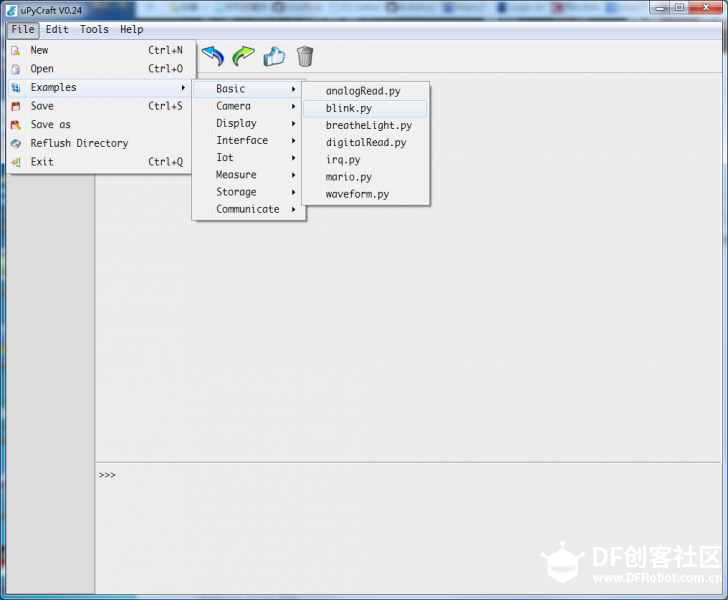Choose Exit from the File menu
This screenshot has height=600, width=728.
pyautogui.click(x=99, y=162)
